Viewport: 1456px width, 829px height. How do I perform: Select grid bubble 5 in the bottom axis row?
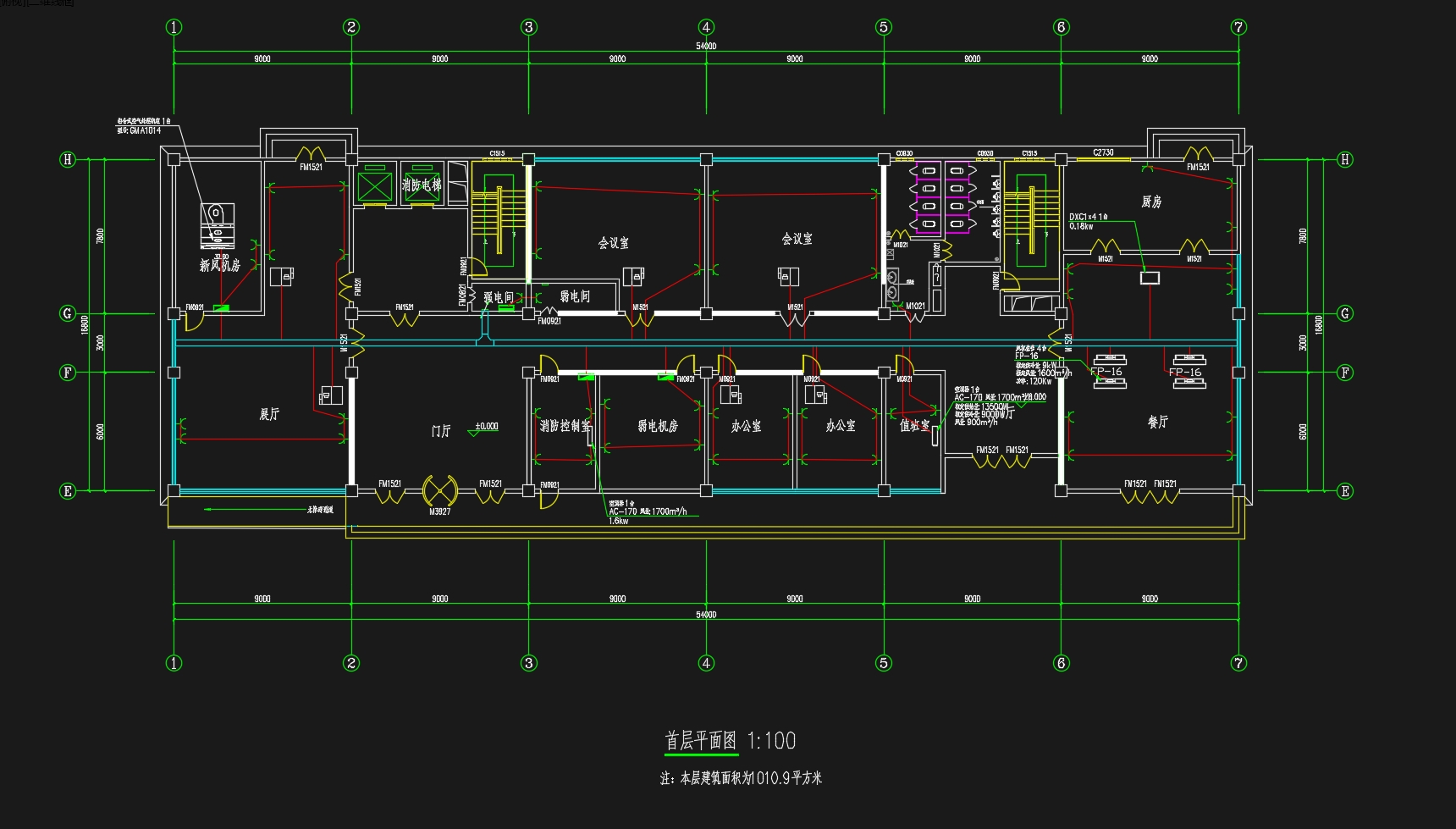click(884, 663)
